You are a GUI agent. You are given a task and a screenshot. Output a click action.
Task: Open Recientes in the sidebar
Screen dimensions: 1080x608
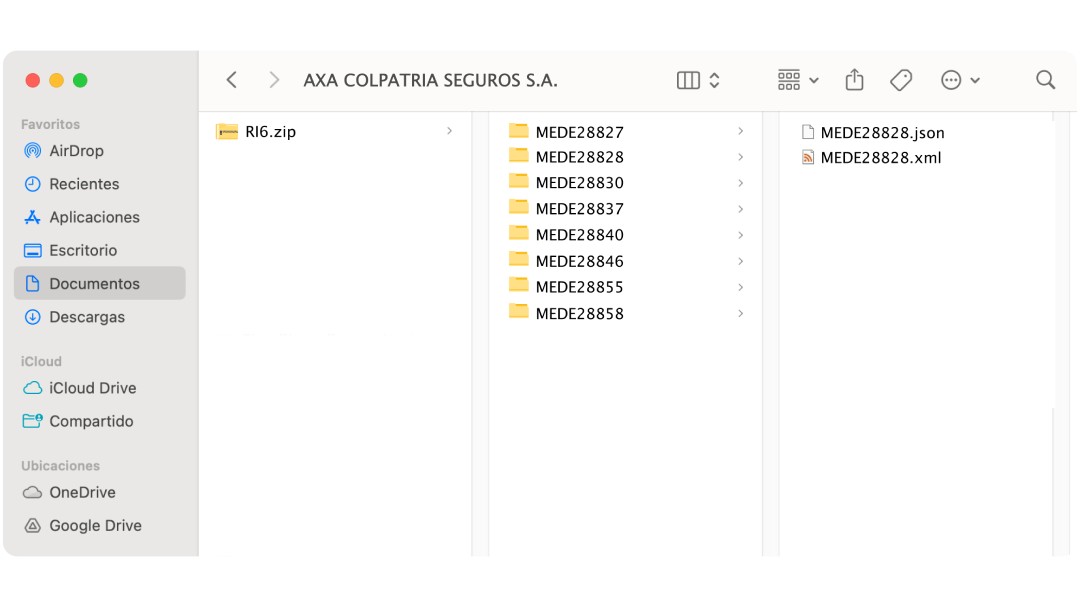[x=84, y=184]
